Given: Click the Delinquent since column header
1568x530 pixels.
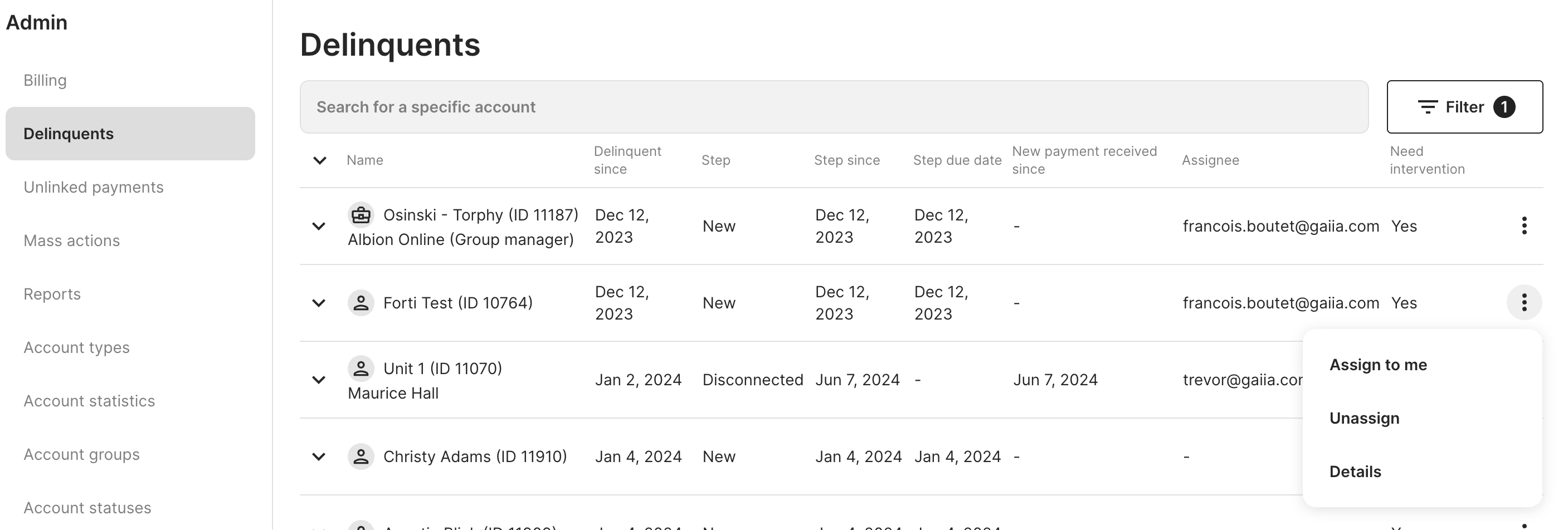Looking at the screenshot, I should (627, 160).
